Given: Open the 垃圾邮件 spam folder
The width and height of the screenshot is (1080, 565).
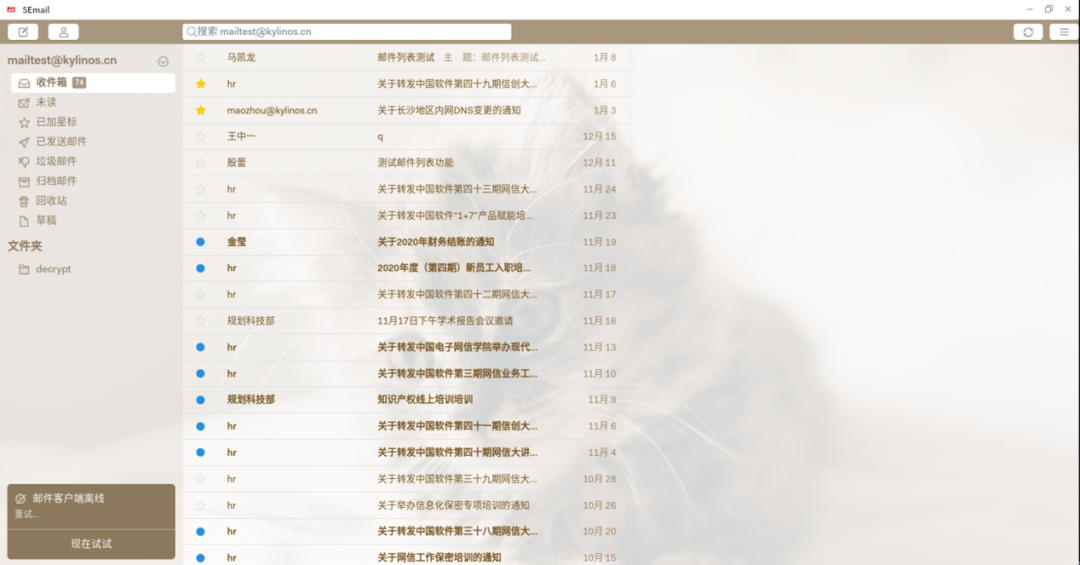Looking at the screenshot, I should [x=56, y=161].
